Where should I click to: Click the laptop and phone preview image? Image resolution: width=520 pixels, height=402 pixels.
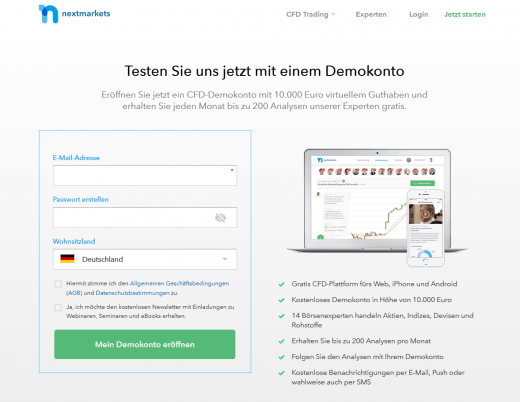377,207
